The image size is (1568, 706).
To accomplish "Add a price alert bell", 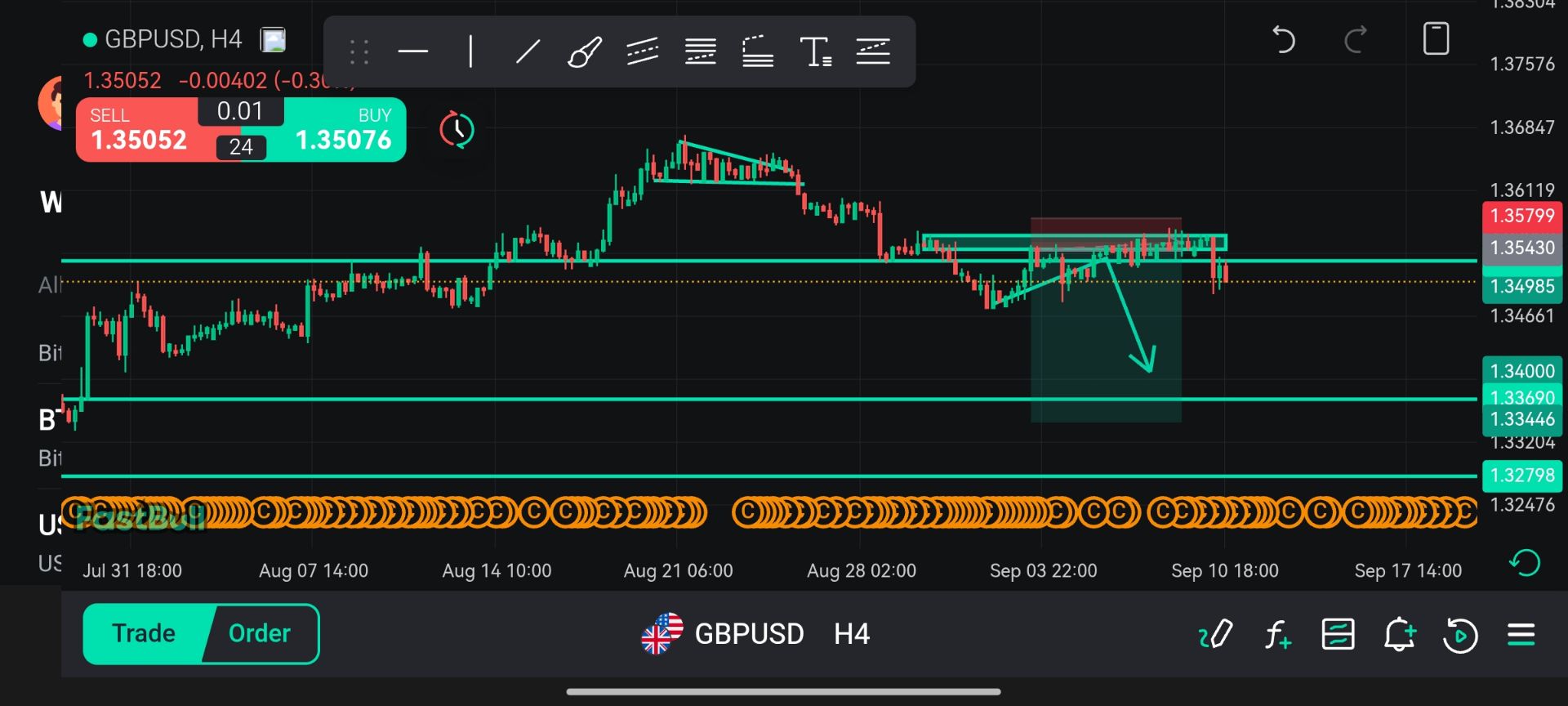I will coord(1399,634).
